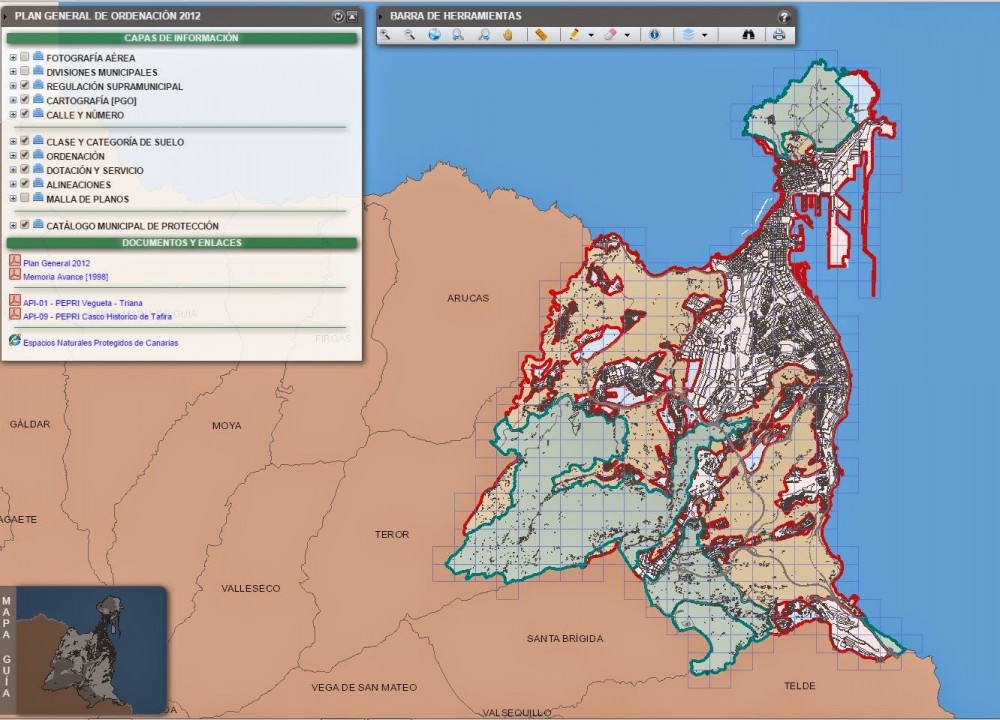Click the blue information identify tool
Screen dimensions: 1000x720
655,34
